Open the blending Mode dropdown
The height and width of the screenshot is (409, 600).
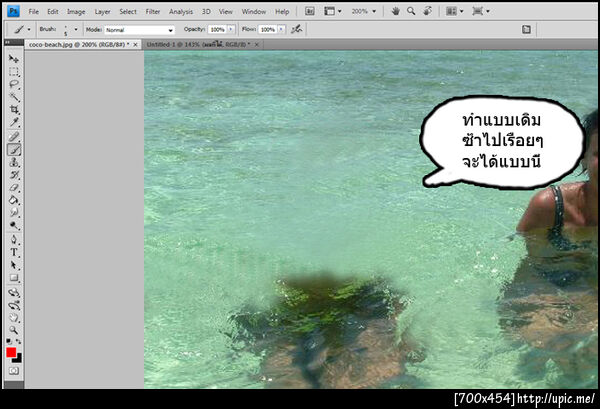pos(139,30)
